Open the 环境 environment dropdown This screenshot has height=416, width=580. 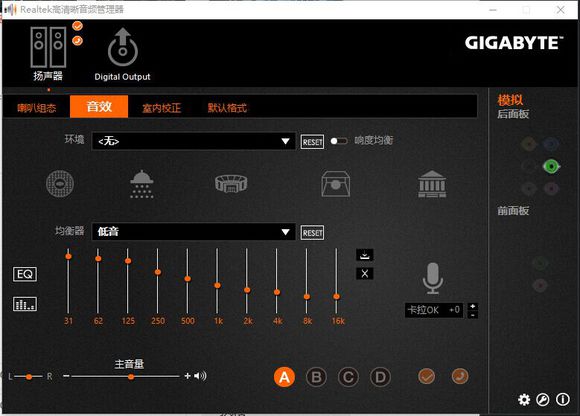[x=193, y=141]
